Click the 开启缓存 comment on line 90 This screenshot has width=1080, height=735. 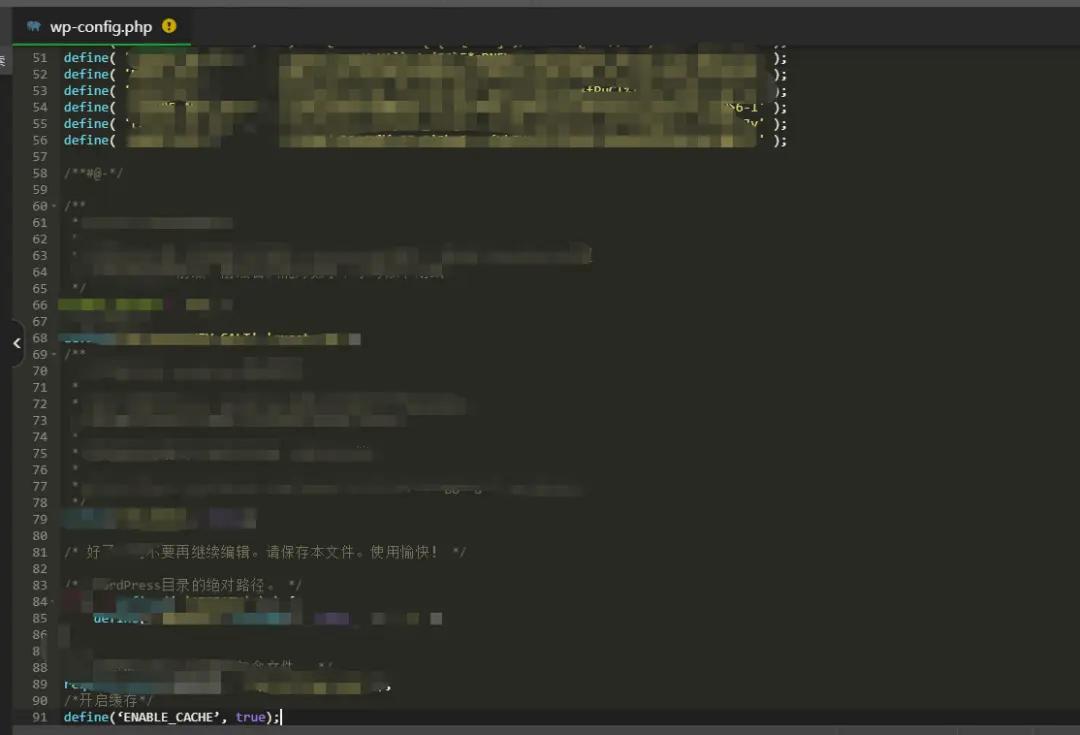[108, 701]
